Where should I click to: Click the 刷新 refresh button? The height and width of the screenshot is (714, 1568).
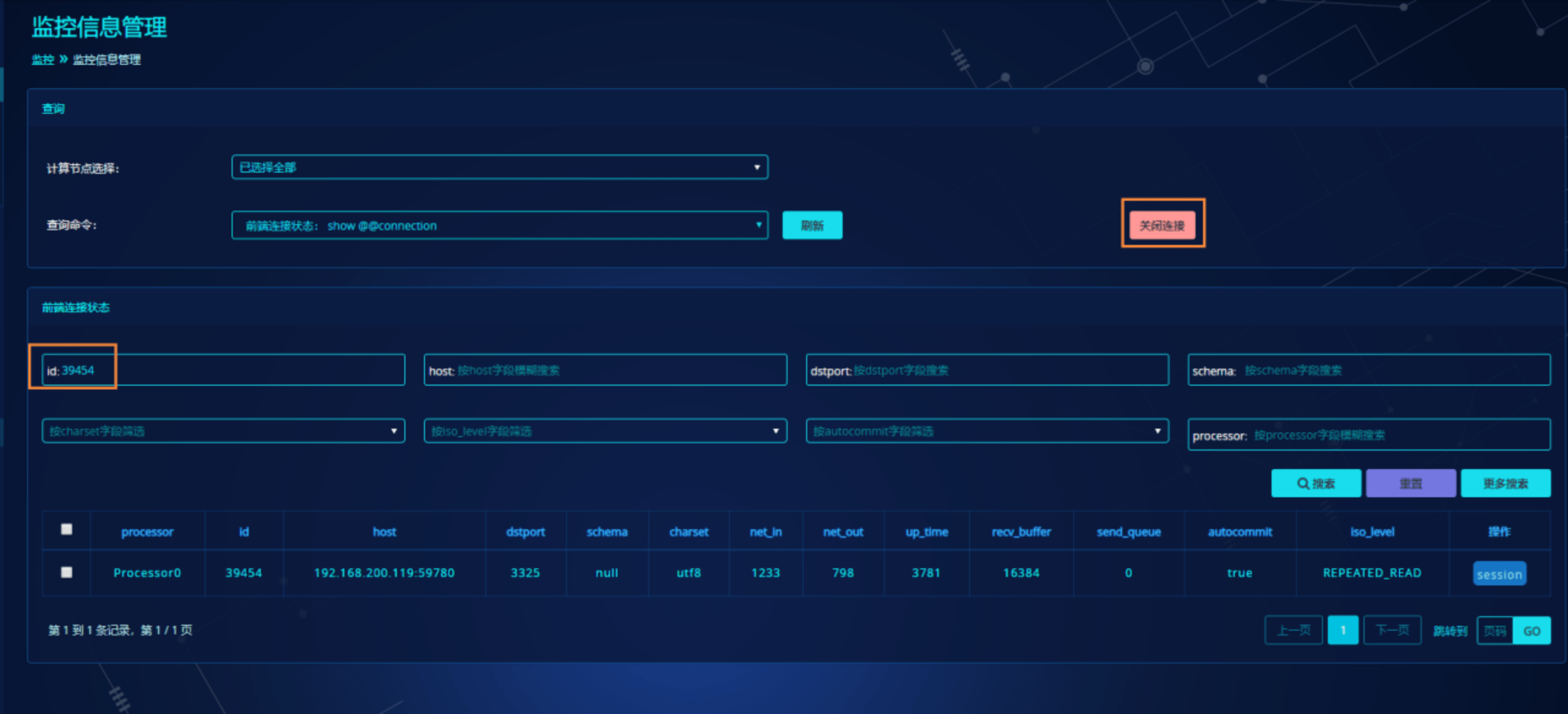tap(812, 225)
